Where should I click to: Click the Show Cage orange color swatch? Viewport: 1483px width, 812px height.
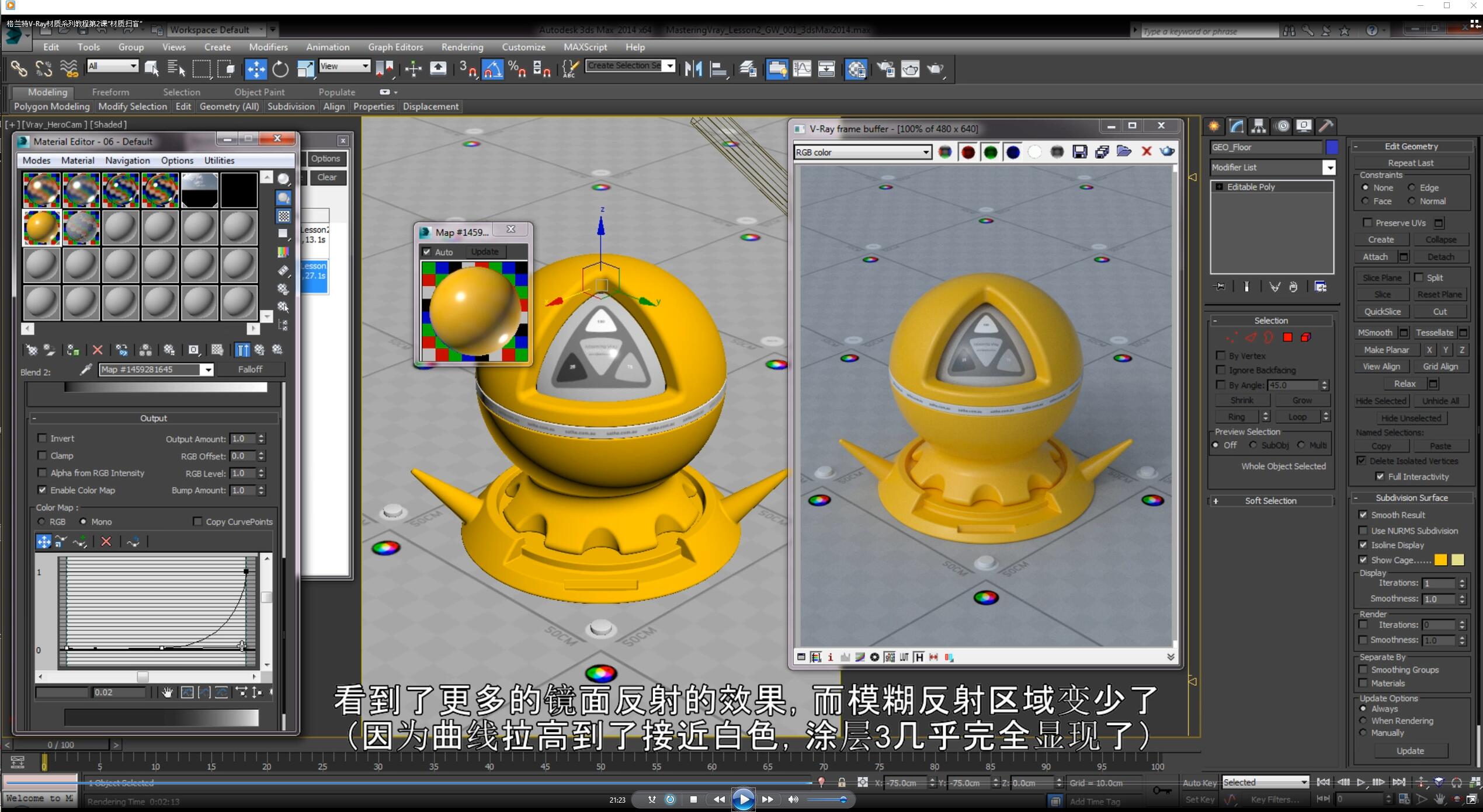click(x=1441, y=560)
